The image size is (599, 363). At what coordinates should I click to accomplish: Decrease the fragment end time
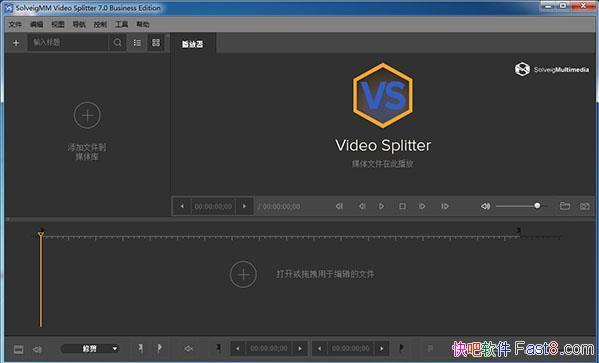[x=319, y=348]
